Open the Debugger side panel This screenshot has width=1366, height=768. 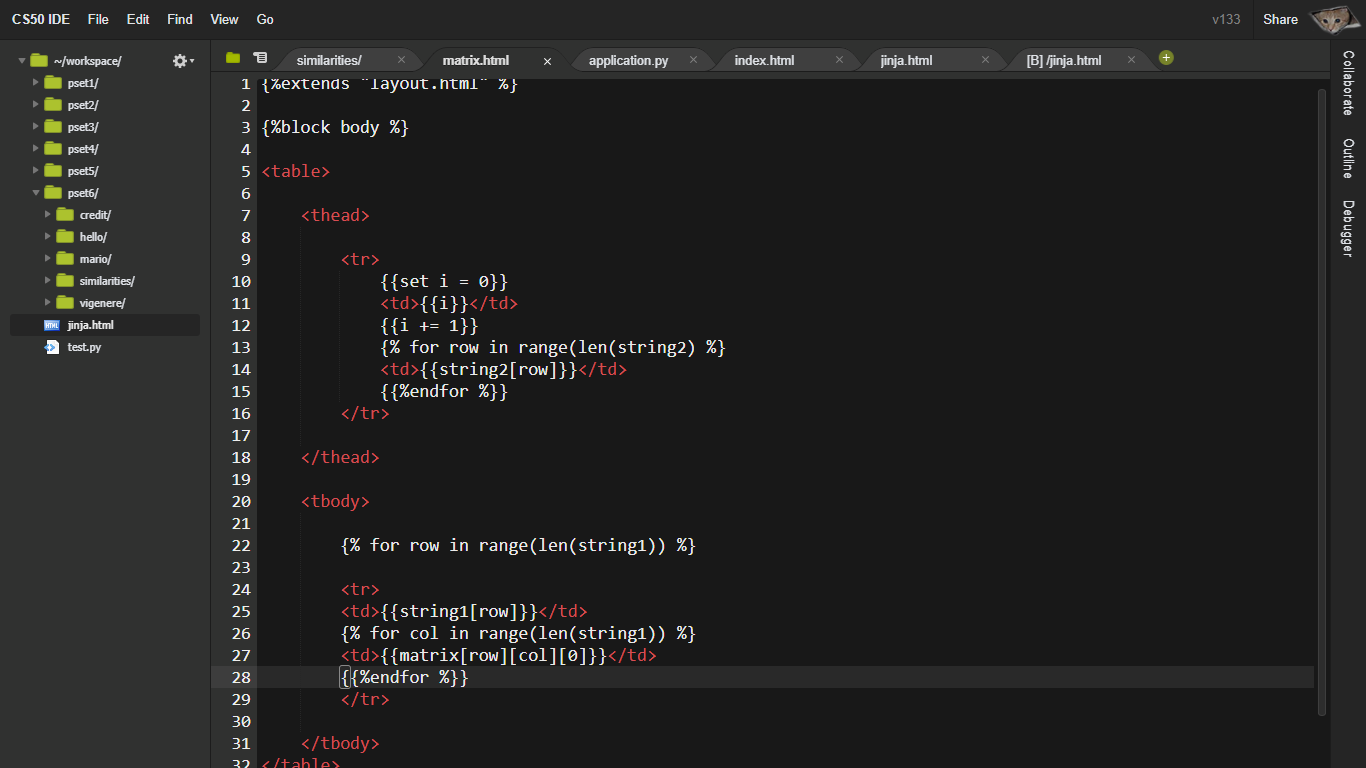pyautogui.click(x=1348, y=228)
